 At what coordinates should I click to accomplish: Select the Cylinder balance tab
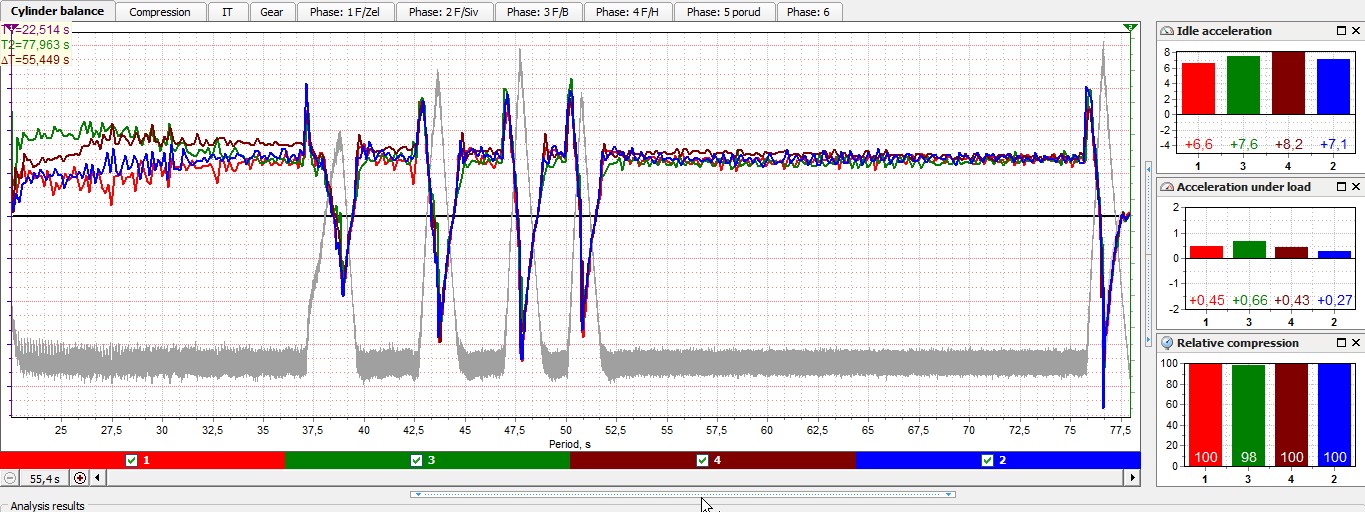(57, 11)
